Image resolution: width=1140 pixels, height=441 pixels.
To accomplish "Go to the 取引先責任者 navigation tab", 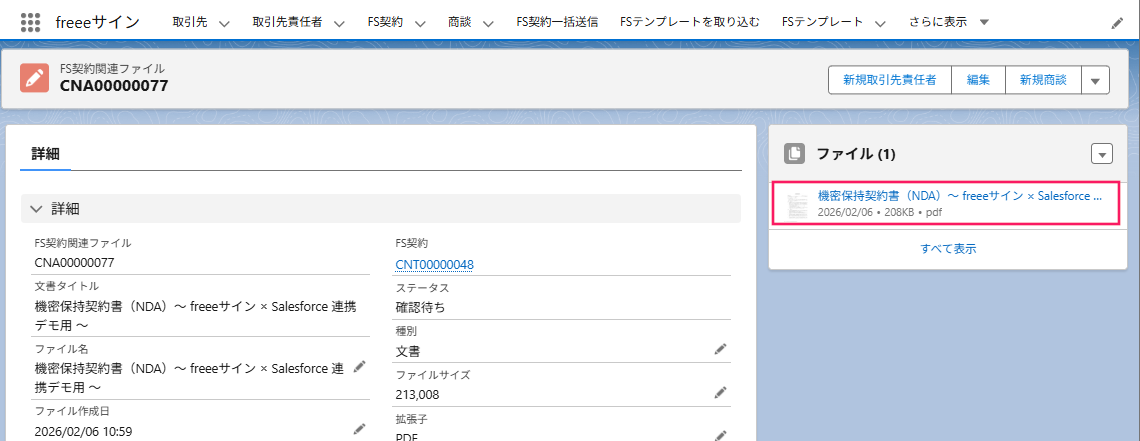I will click(x=287, y=23).
